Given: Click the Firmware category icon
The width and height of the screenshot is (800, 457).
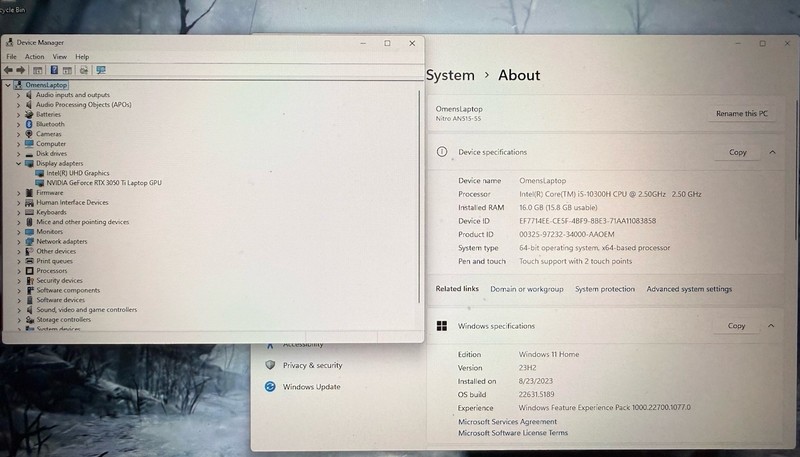Looking at the screenshot, I should (29, 193).
